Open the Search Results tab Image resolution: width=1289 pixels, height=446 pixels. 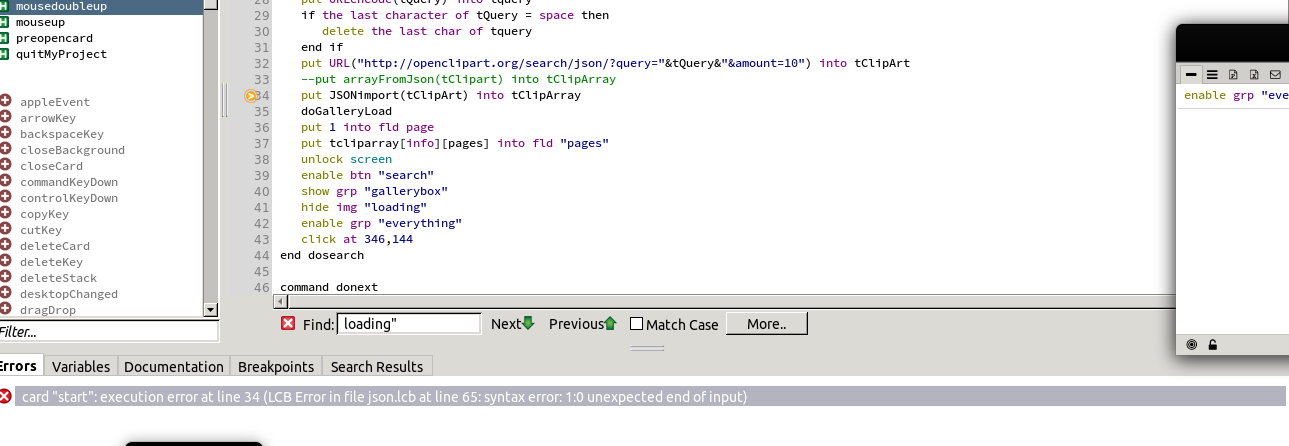click(377, 366)
